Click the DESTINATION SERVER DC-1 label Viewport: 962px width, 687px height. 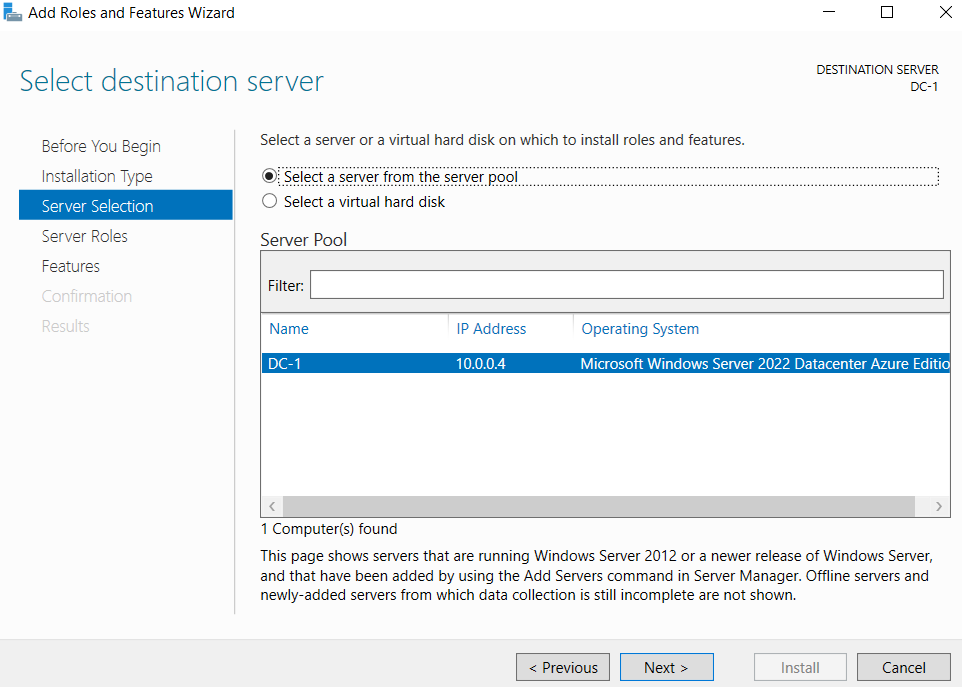click(x=877, y=78)
